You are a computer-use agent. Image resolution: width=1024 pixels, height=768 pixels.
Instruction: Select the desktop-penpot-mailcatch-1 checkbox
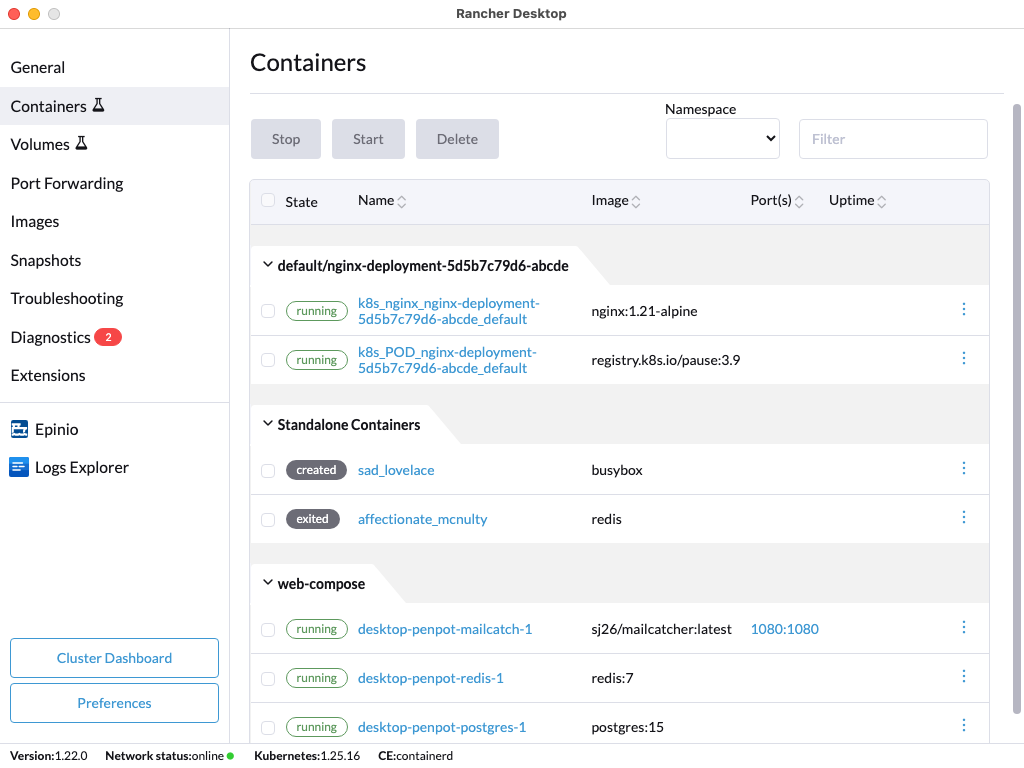pyautogui.click(x=267, y=629)
